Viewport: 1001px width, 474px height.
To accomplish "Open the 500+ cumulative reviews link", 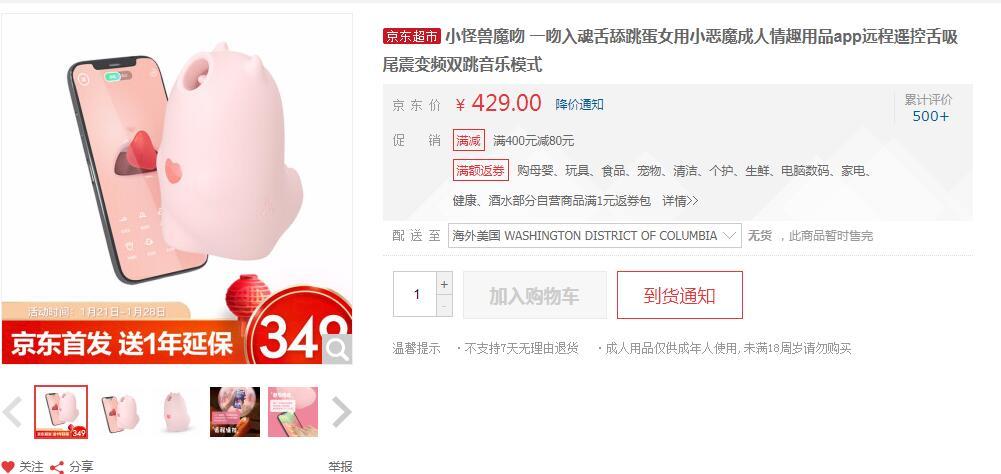I will click(x=930, y=116).
